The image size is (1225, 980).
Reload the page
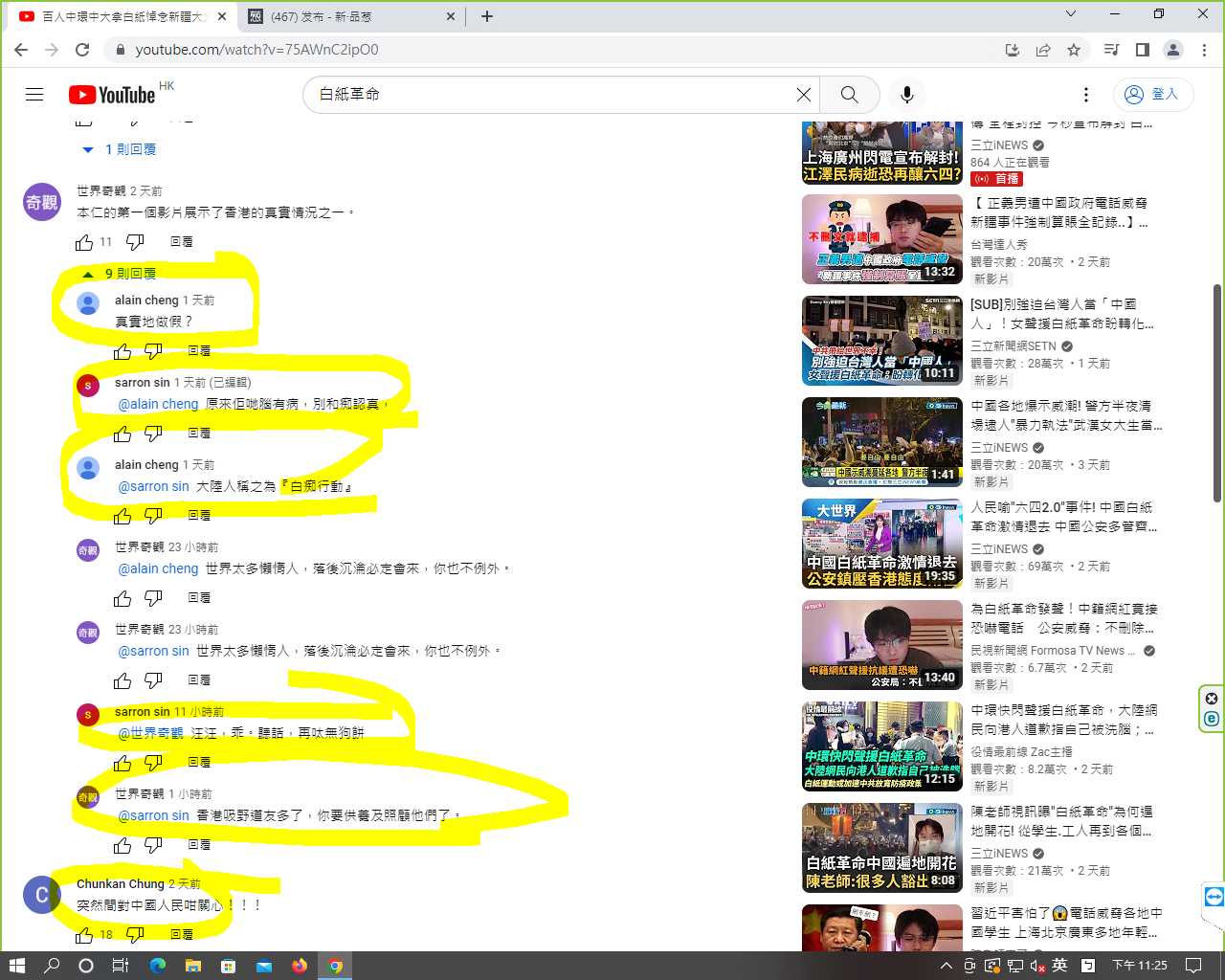(82, 50)
